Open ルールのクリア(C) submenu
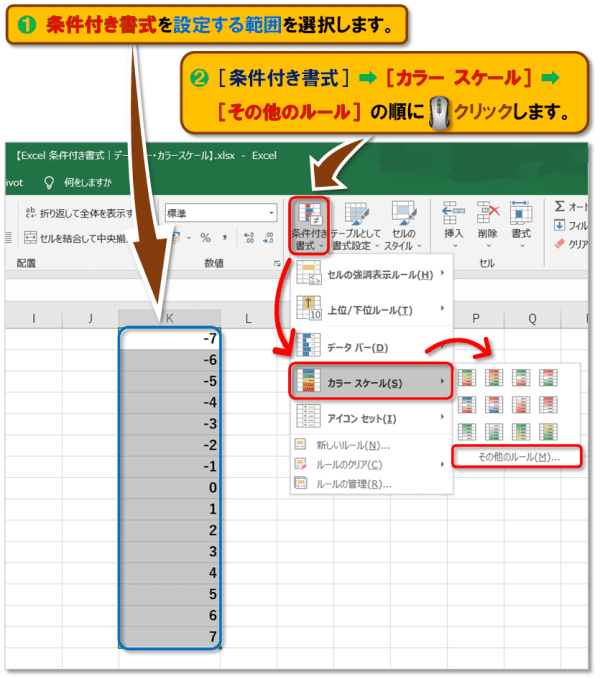This screenshot has width=600, height=679. [x=371, y=464]
